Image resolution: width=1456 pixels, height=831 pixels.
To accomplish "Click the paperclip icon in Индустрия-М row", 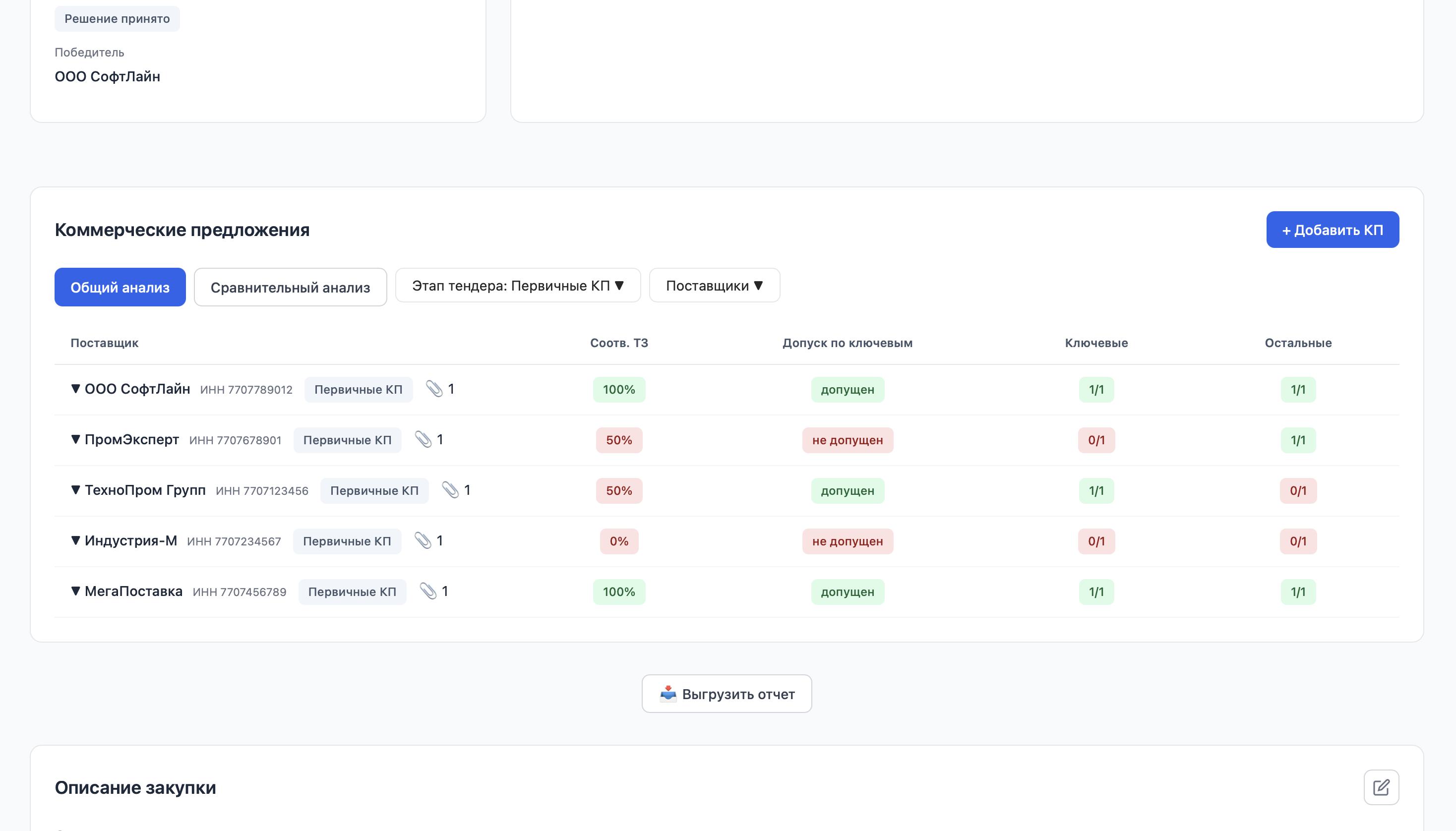I will click(423, 540).
